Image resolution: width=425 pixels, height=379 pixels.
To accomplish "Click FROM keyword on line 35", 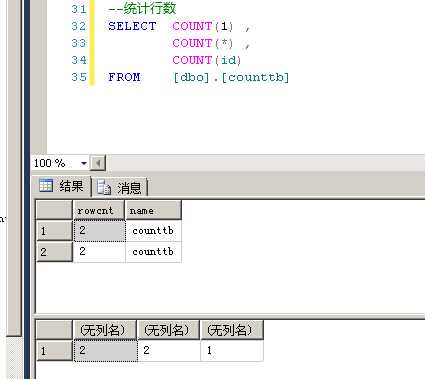I will click(x=124, y=77).
